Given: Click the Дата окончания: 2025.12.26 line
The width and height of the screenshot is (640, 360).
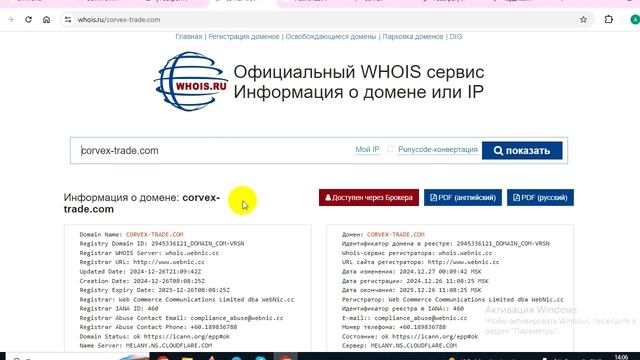Looking at the screenshot, I should 411,290.
